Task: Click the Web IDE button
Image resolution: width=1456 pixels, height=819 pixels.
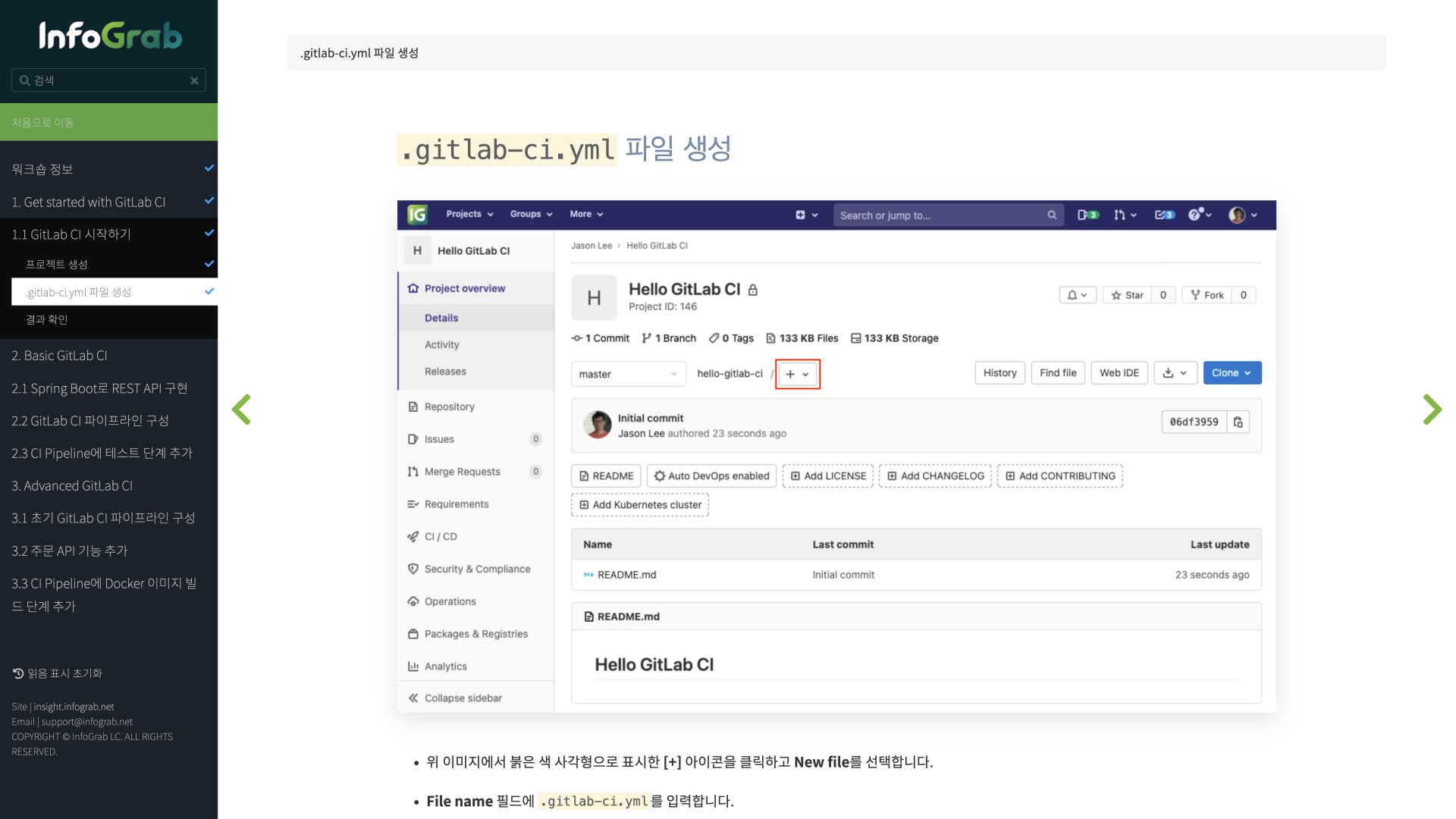Action: point(1119,373)
